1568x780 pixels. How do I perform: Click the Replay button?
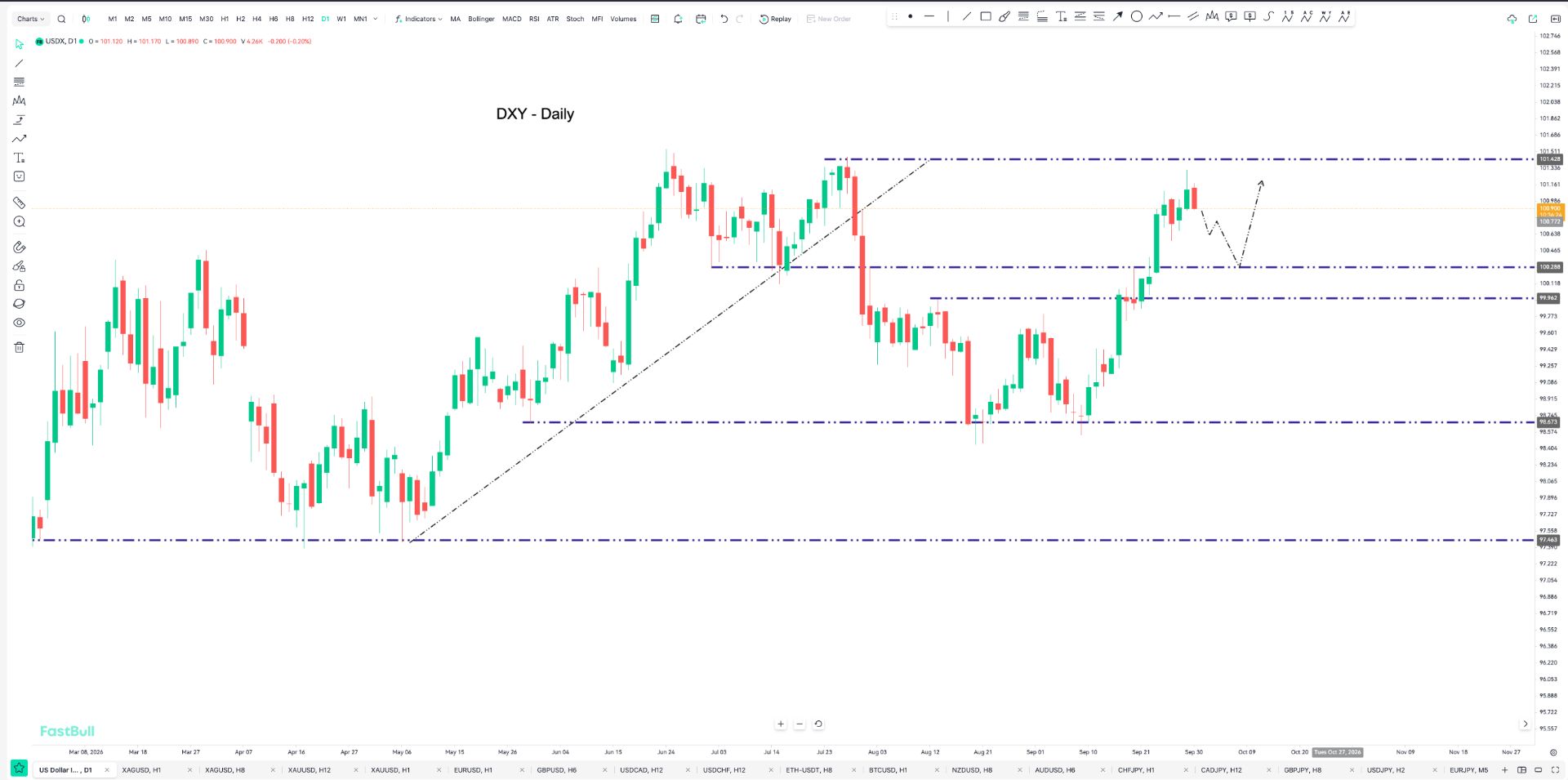point(775,19)
